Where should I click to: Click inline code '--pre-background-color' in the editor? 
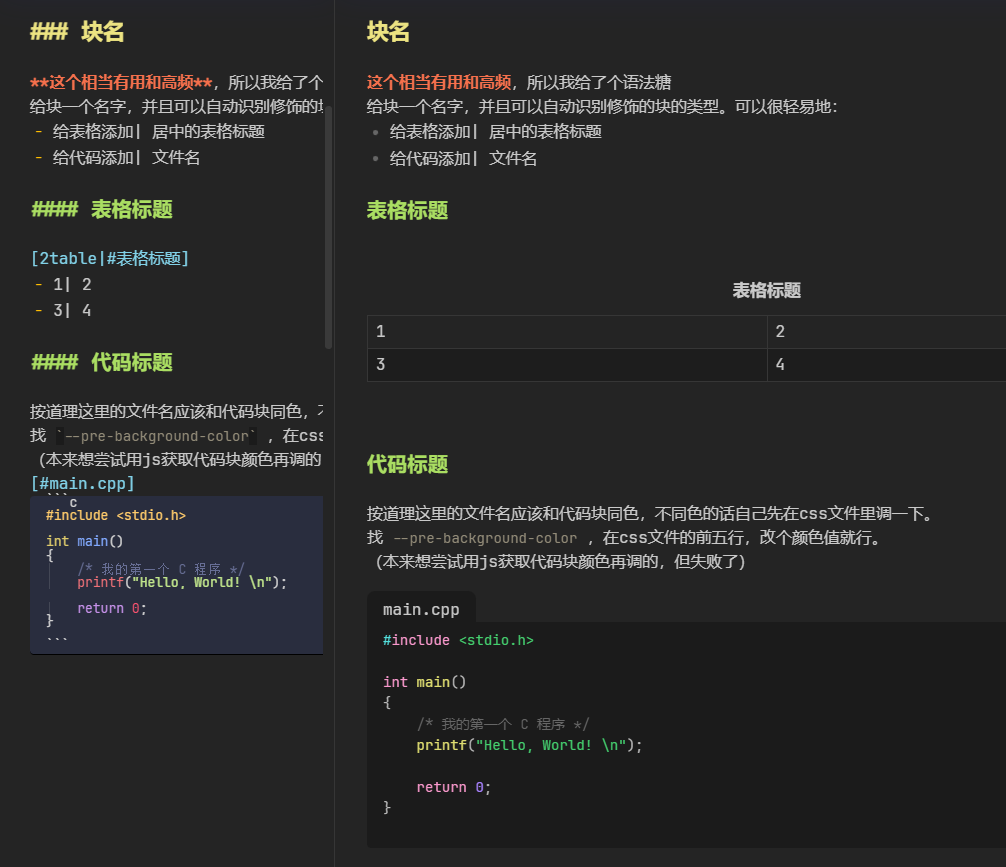pos(157,436)
